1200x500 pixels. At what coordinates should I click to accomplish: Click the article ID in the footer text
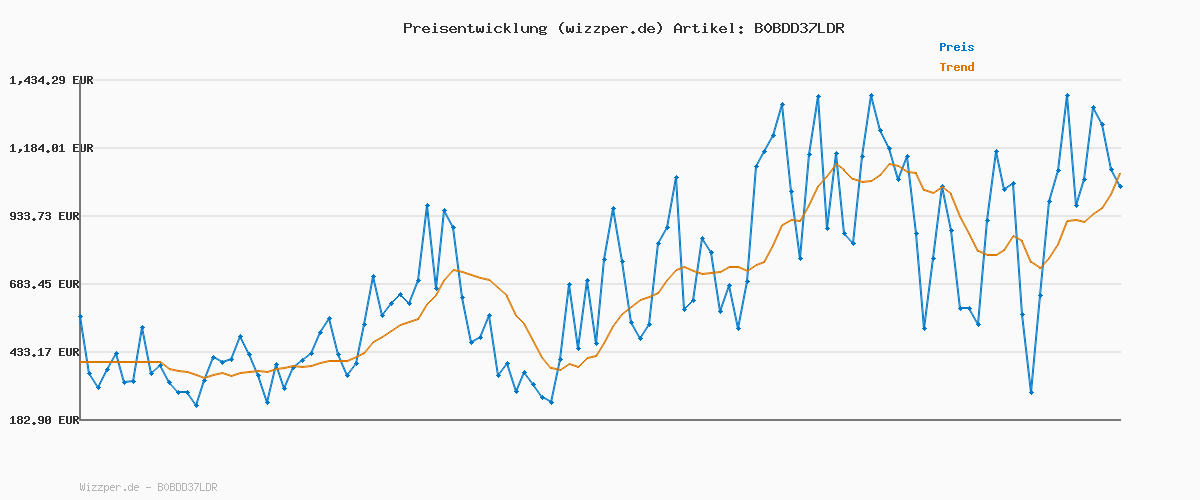[x=187, y=487]
